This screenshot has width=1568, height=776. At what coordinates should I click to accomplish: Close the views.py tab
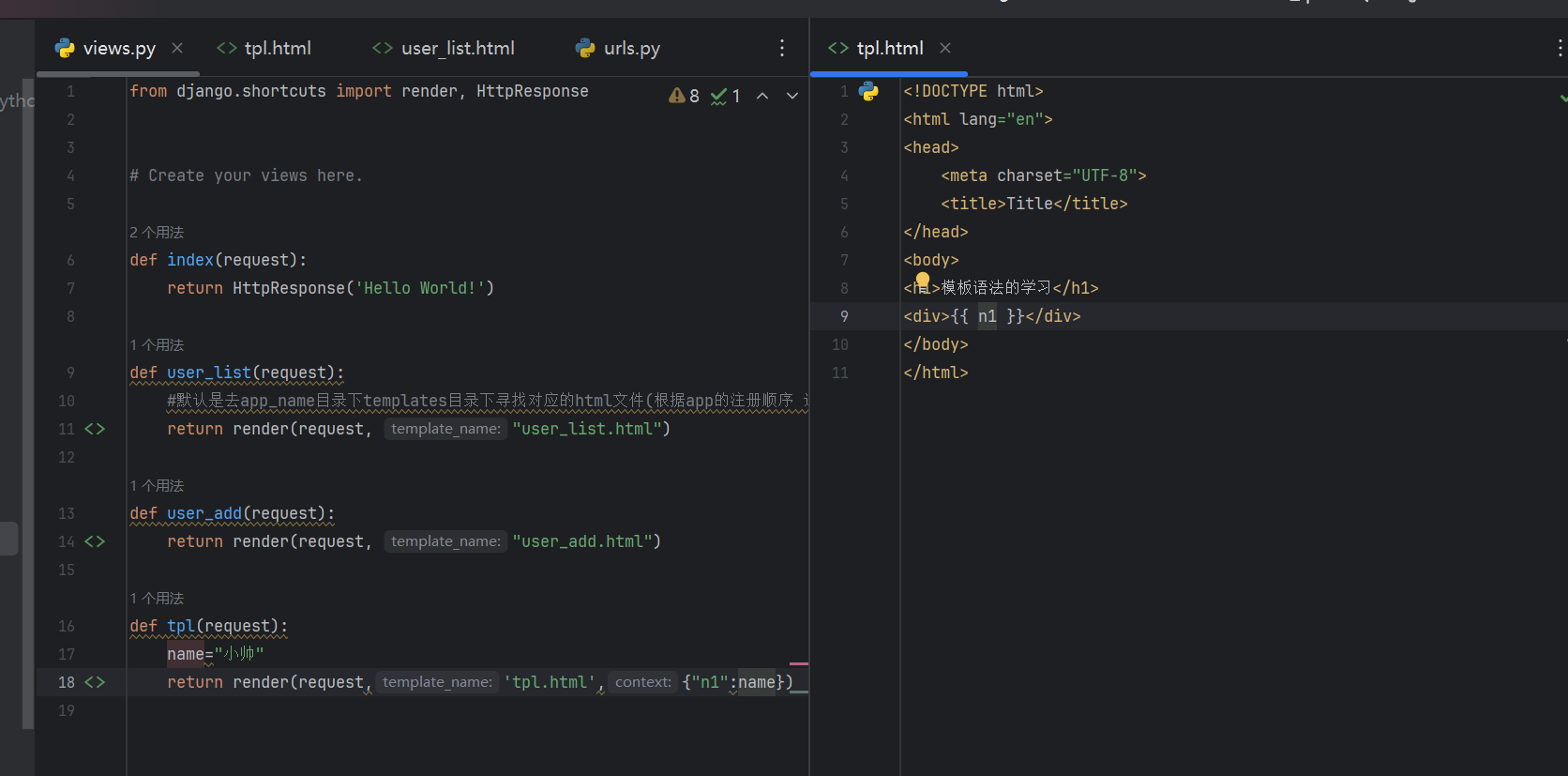tap(177, 48)
